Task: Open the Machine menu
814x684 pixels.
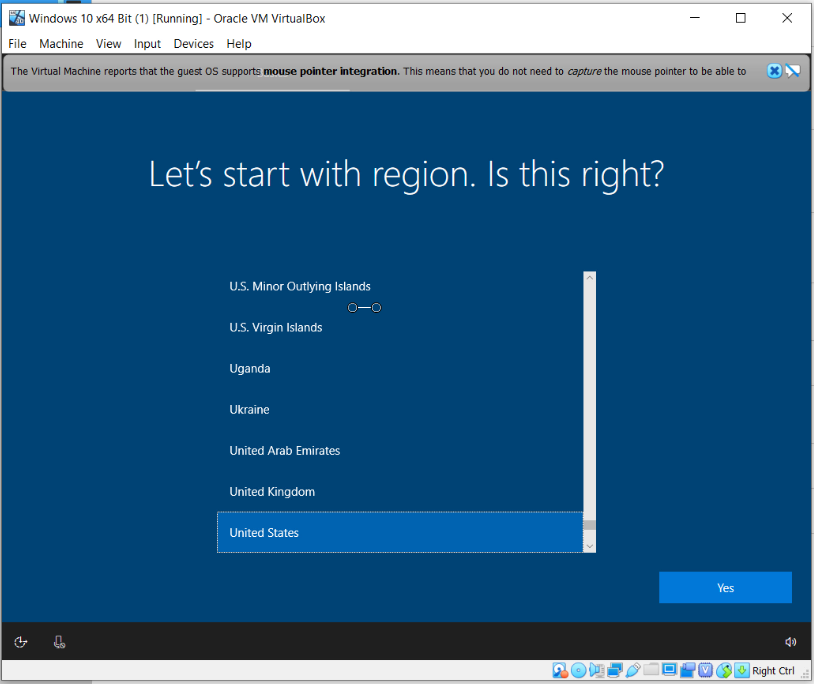Action: click(61, 44)
